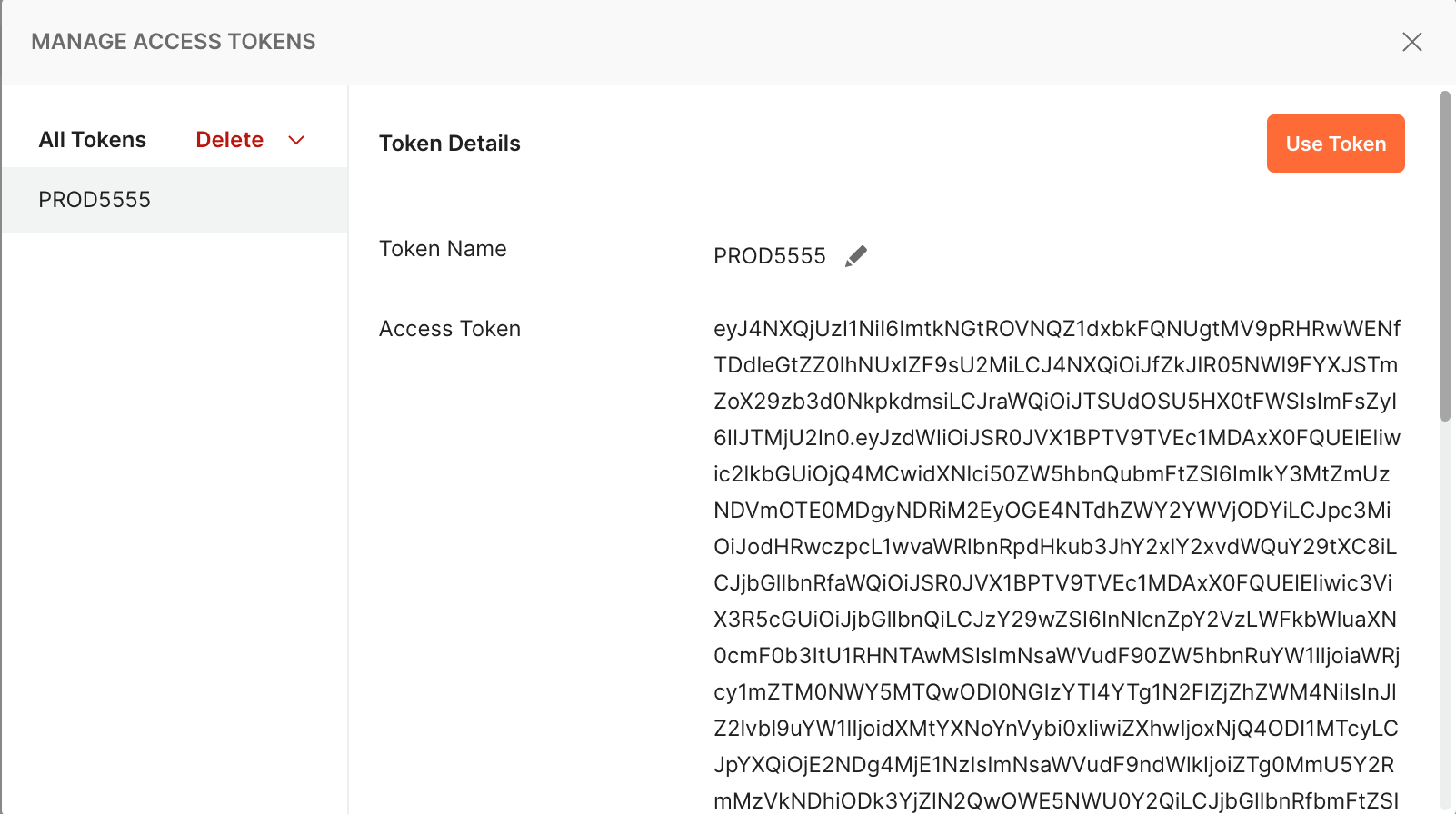Collapse the Delete options chevron

pos(296,140)
